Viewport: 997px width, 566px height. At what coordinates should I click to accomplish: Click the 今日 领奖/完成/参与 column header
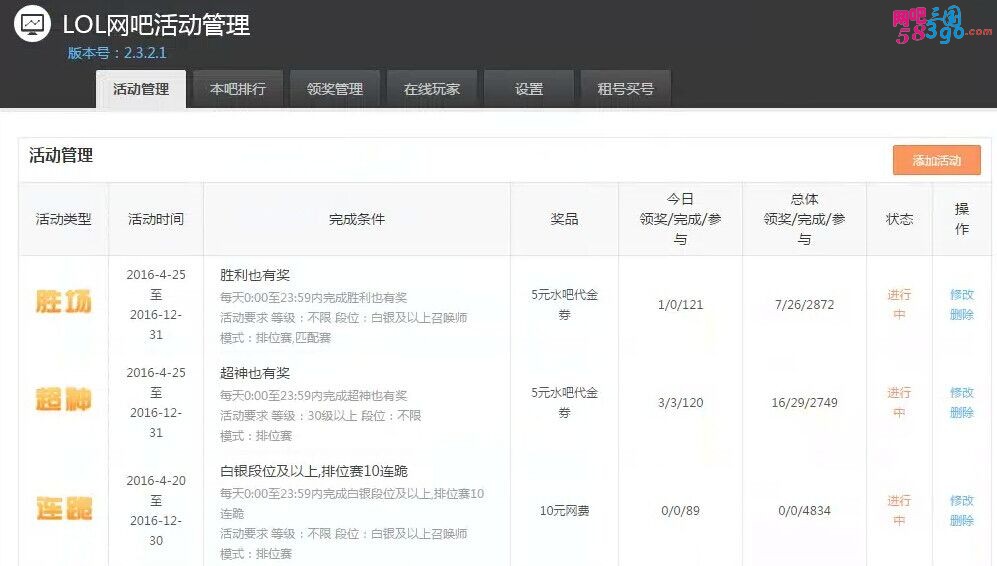[x=680, y=219]
